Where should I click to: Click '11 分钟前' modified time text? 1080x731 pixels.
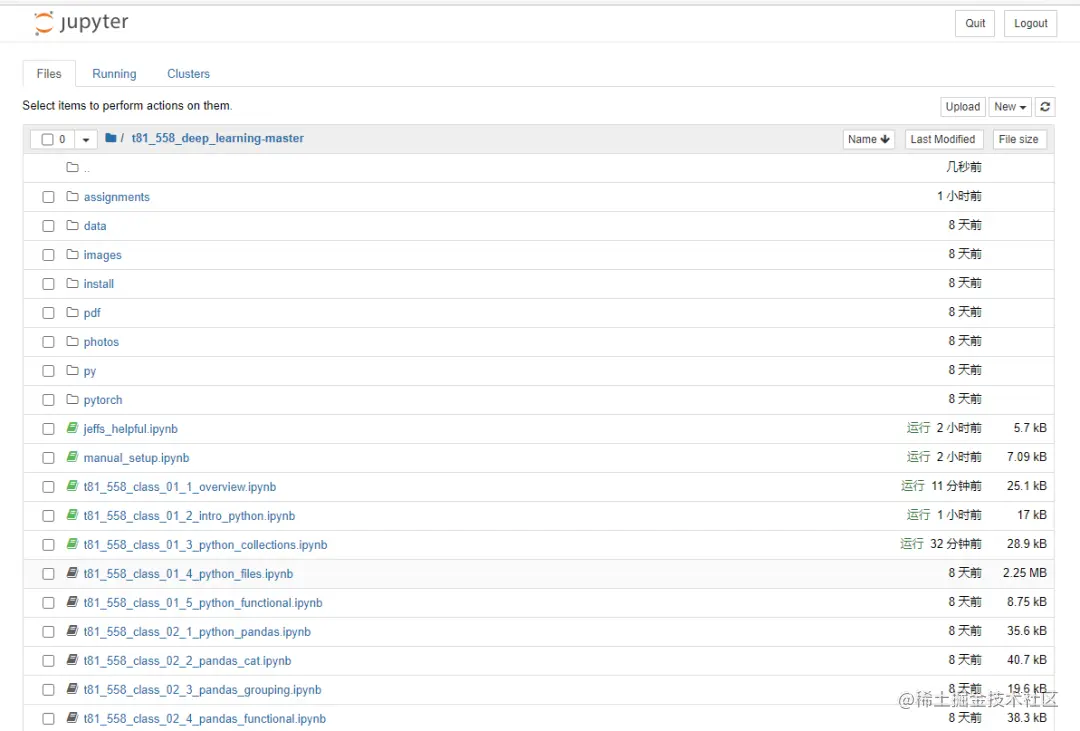956,486
